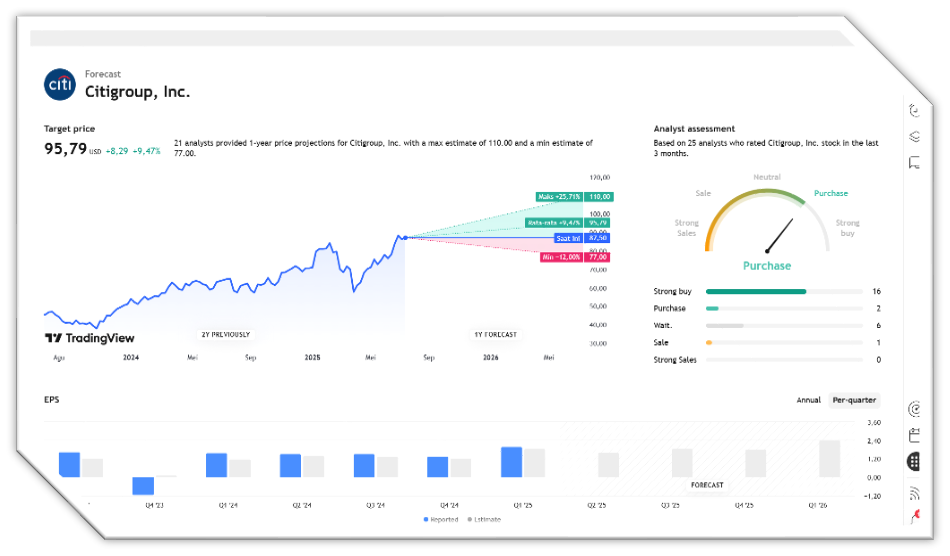The width and height of the screenshot is (950, 556).
Task: Click the Citigroup, Inc. title
Action: point(138,92)
